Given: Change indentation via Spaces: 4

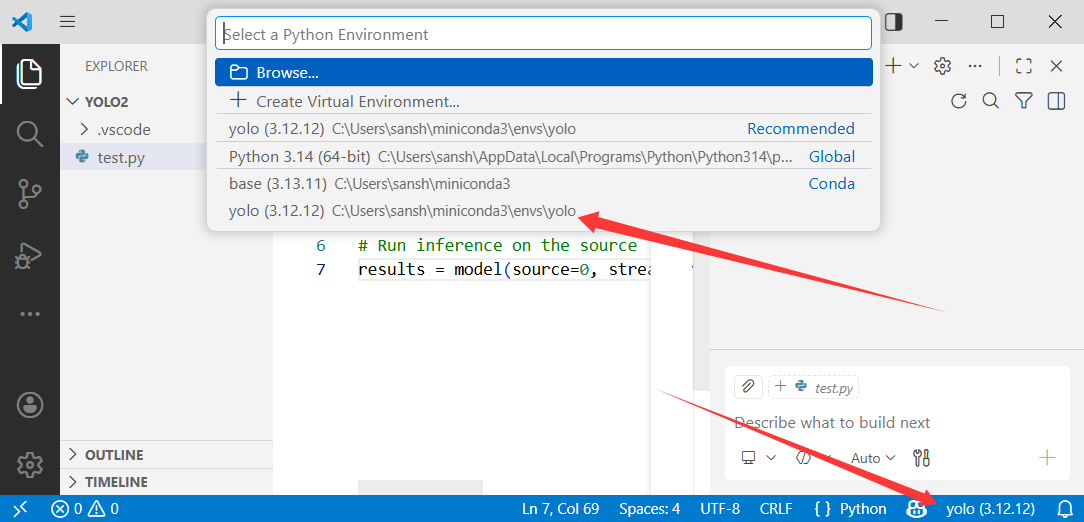Looking at the screenshot, I should (x=650, y=510).
